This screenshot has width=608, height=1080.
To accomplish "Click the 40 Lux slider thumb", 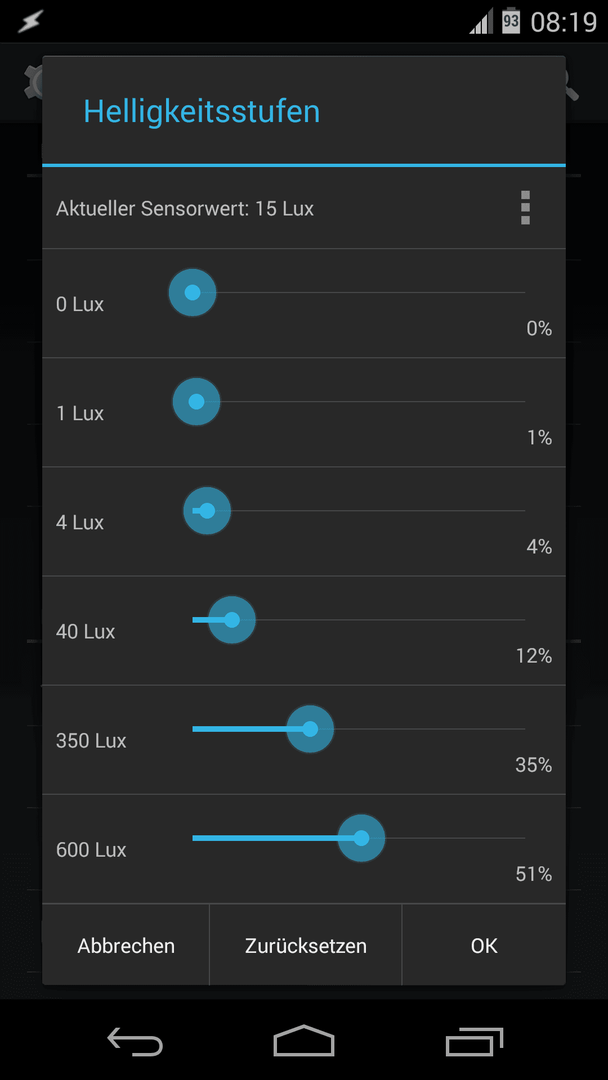I will pyautogui.click(x=232, y=620).
